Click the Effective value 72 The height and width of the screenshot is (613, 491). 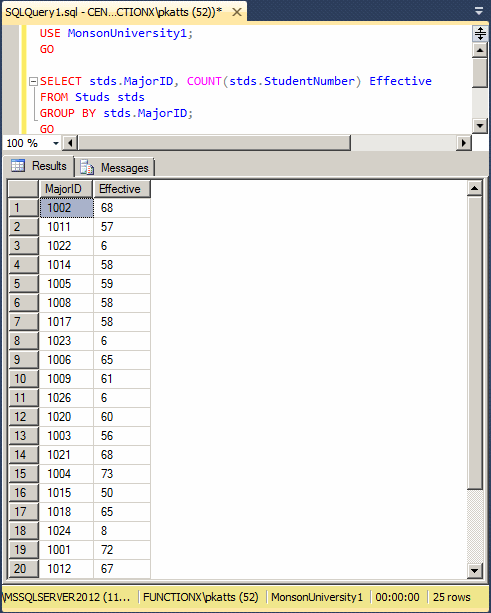coord(122,550)
